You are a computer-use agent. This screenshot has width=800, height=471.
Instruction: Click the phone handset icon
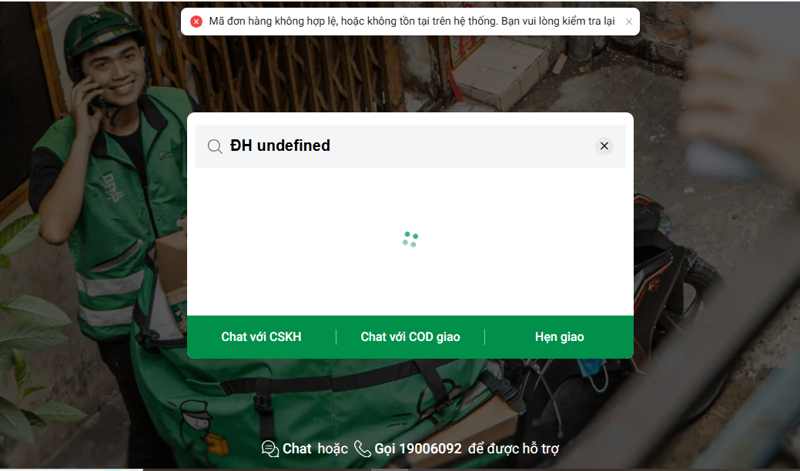point(362,449)
